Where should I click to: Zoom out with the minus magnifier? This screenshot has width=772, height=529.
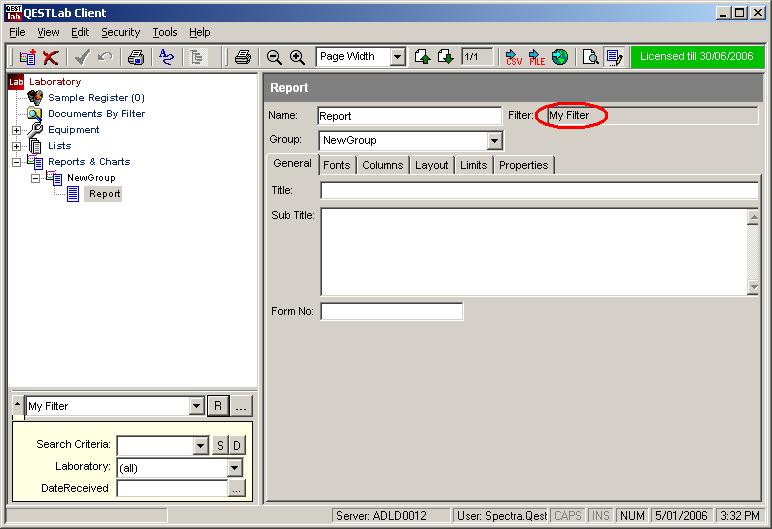pos(274,58)
